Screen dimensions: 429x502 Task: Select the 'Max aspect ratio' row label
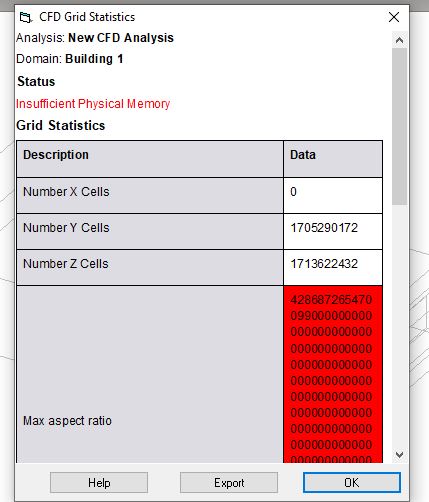point(67,421)
